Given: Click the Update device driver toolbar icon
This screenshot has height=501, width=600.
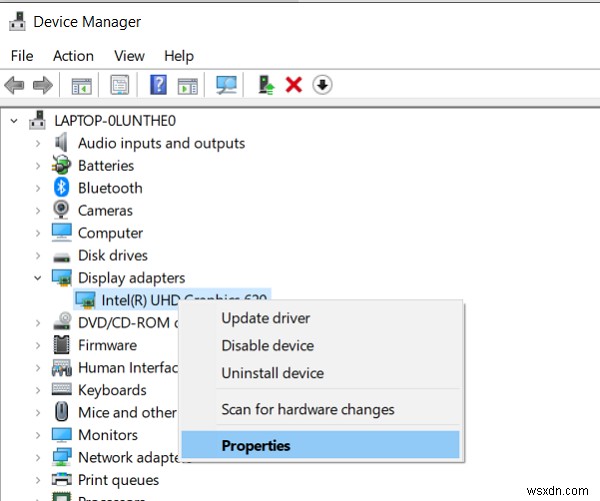Looking at the screenshot, I should [266, 85].
